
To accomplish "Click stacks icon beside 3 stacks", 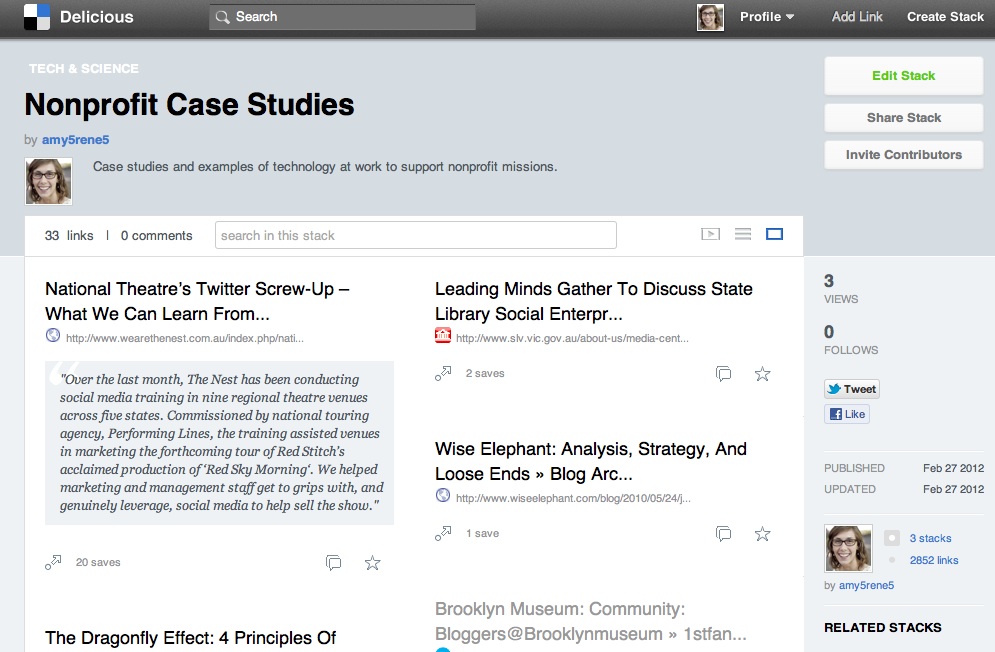I will pos(892,538).
